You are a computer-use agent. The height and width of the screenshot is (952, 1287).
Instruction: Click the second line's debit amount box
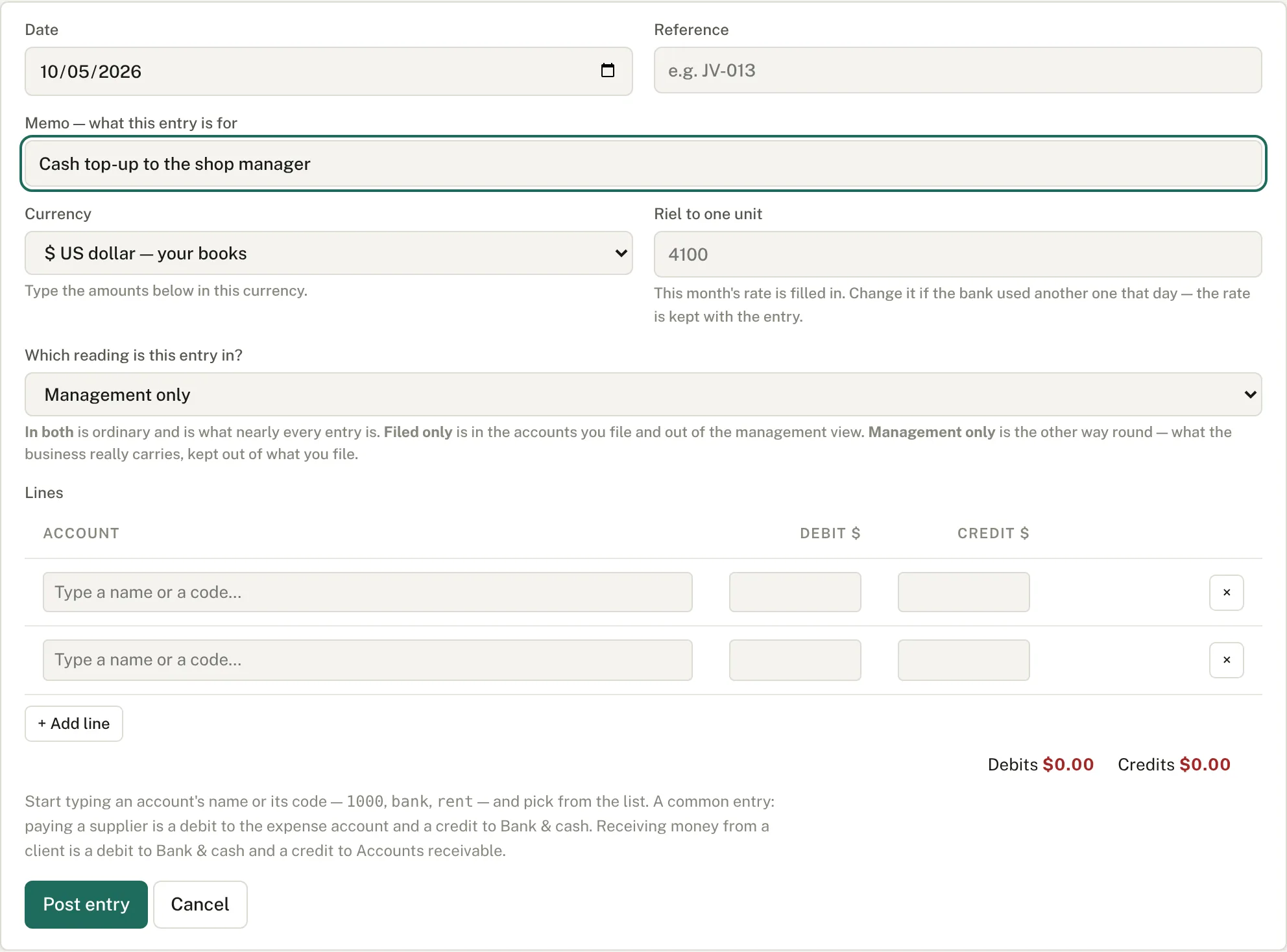[x=795, y=660]
